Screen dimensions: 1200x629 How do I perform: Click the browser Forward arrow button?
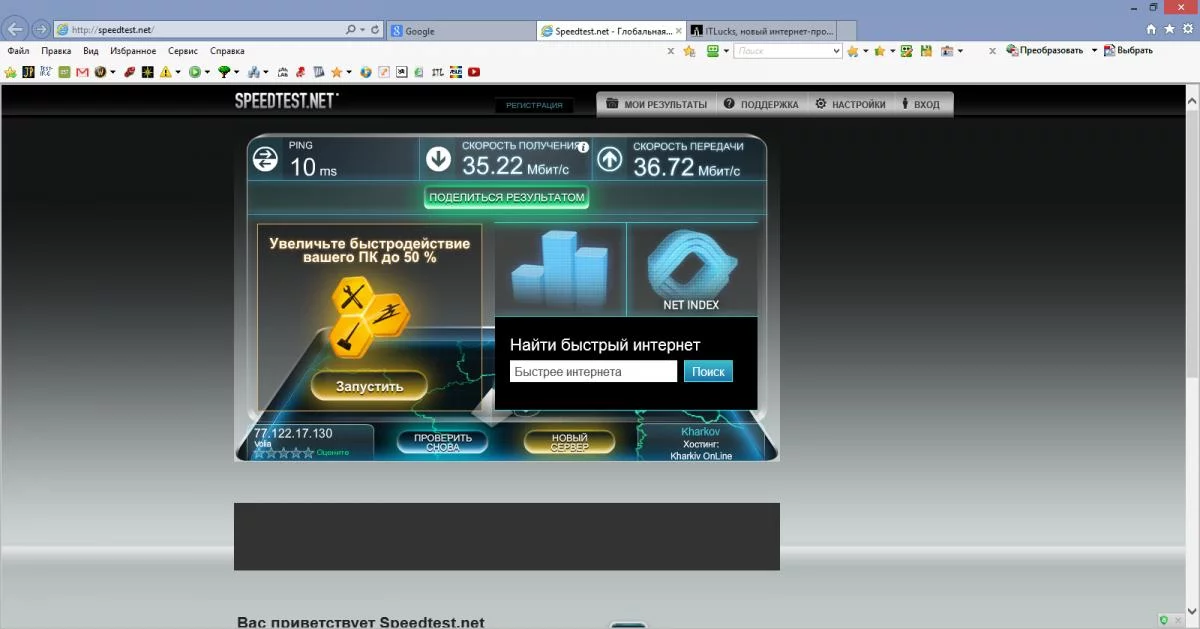pos(40,29)
